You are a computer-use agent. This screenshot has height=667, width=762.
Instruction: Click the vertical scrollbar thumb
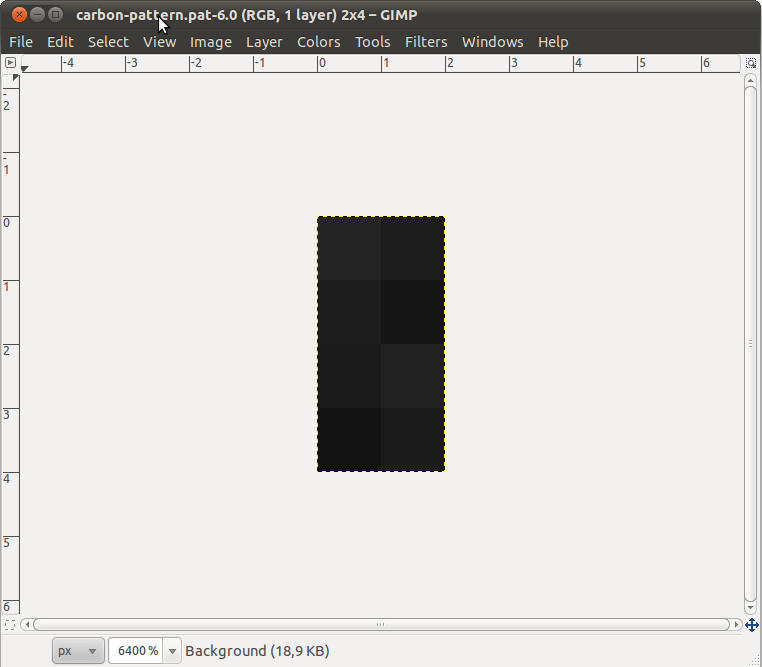(750, 344)
